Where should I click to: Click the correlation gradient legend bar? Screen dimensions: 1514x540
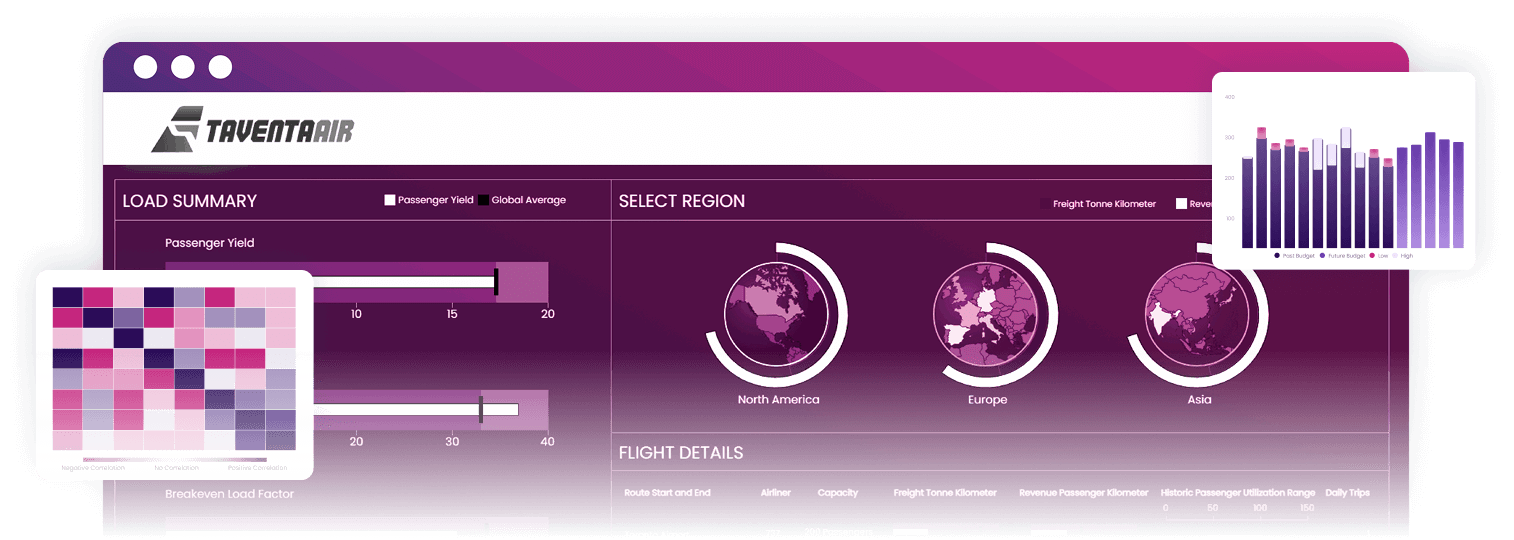(175, 460)
